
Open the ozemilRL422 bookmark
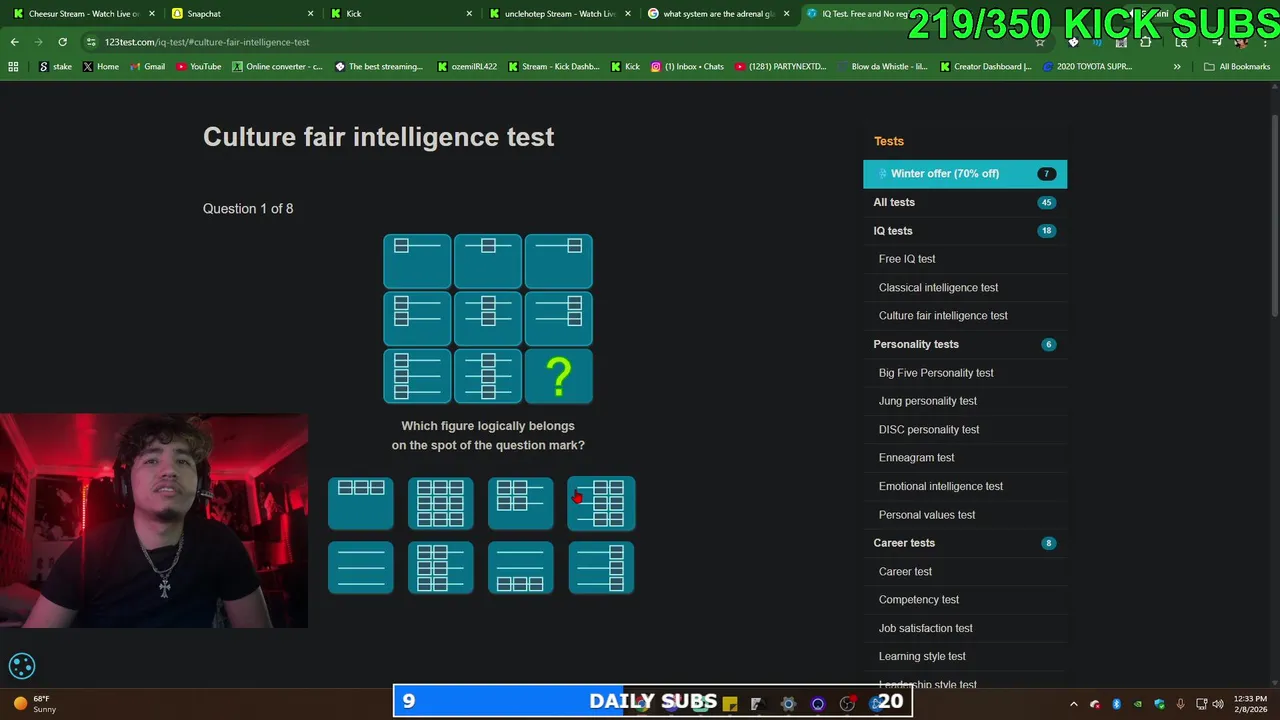point(467,67)
